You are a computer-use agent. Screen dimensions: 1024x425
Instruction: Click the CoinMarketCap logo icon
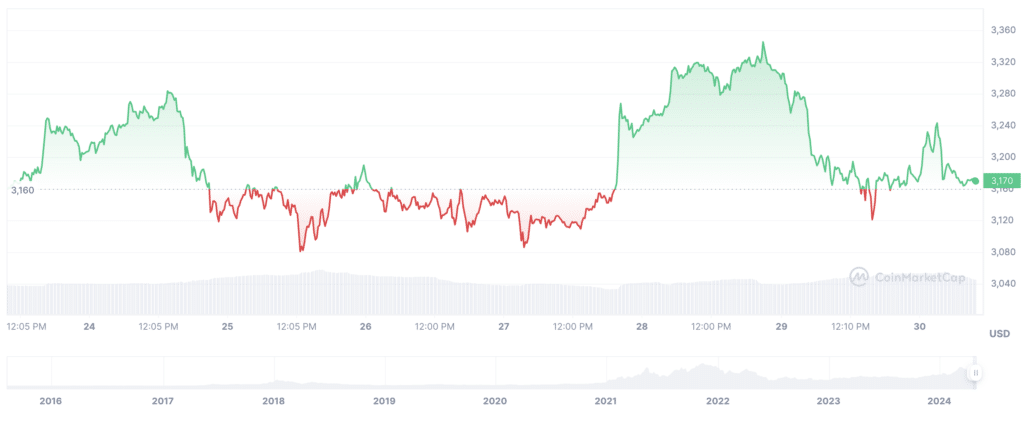click(x=858, y=276)
